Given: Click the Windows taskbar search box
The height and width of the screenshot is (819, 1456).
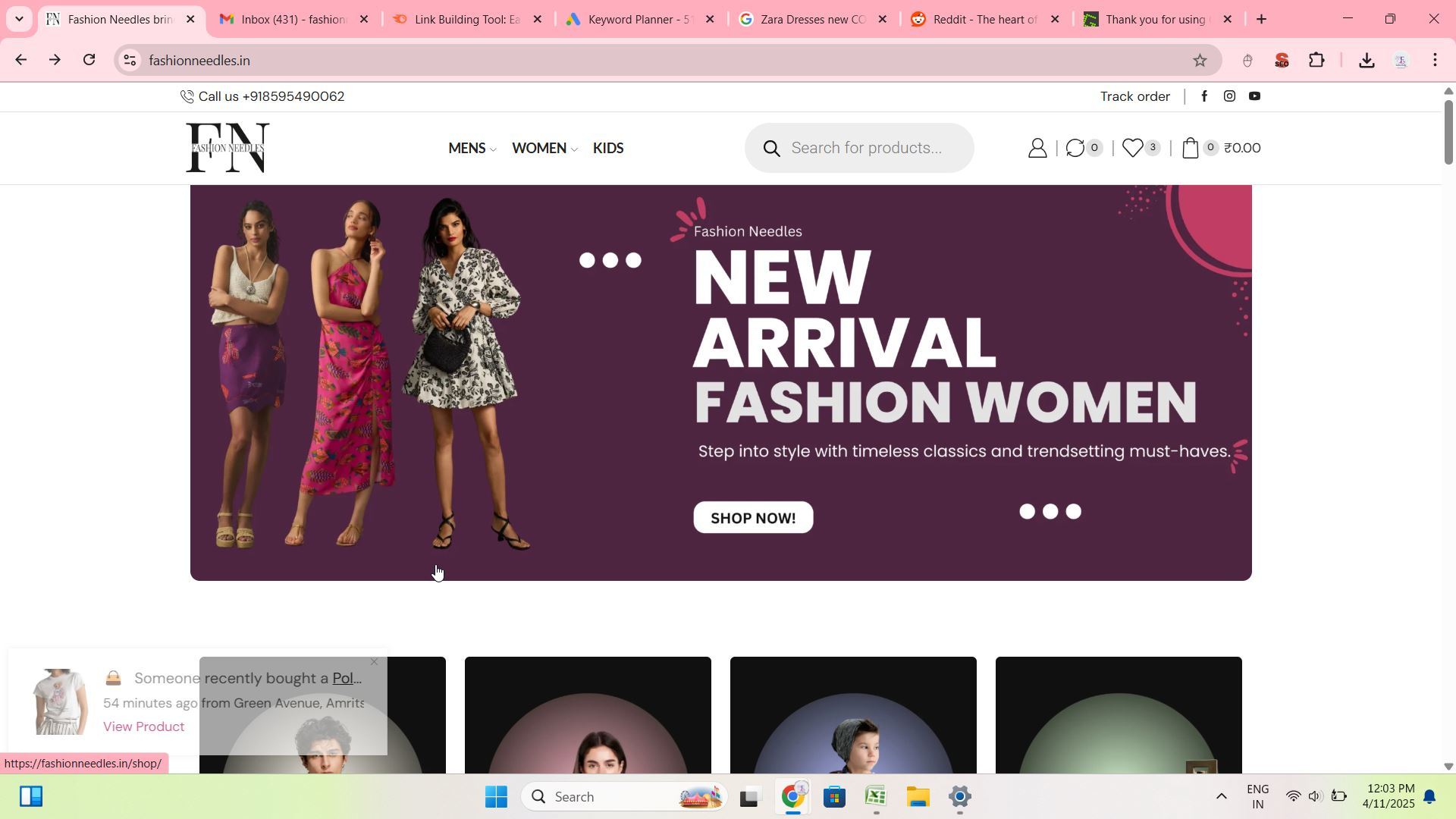Looking at the screenshot, I should point(624,797).
